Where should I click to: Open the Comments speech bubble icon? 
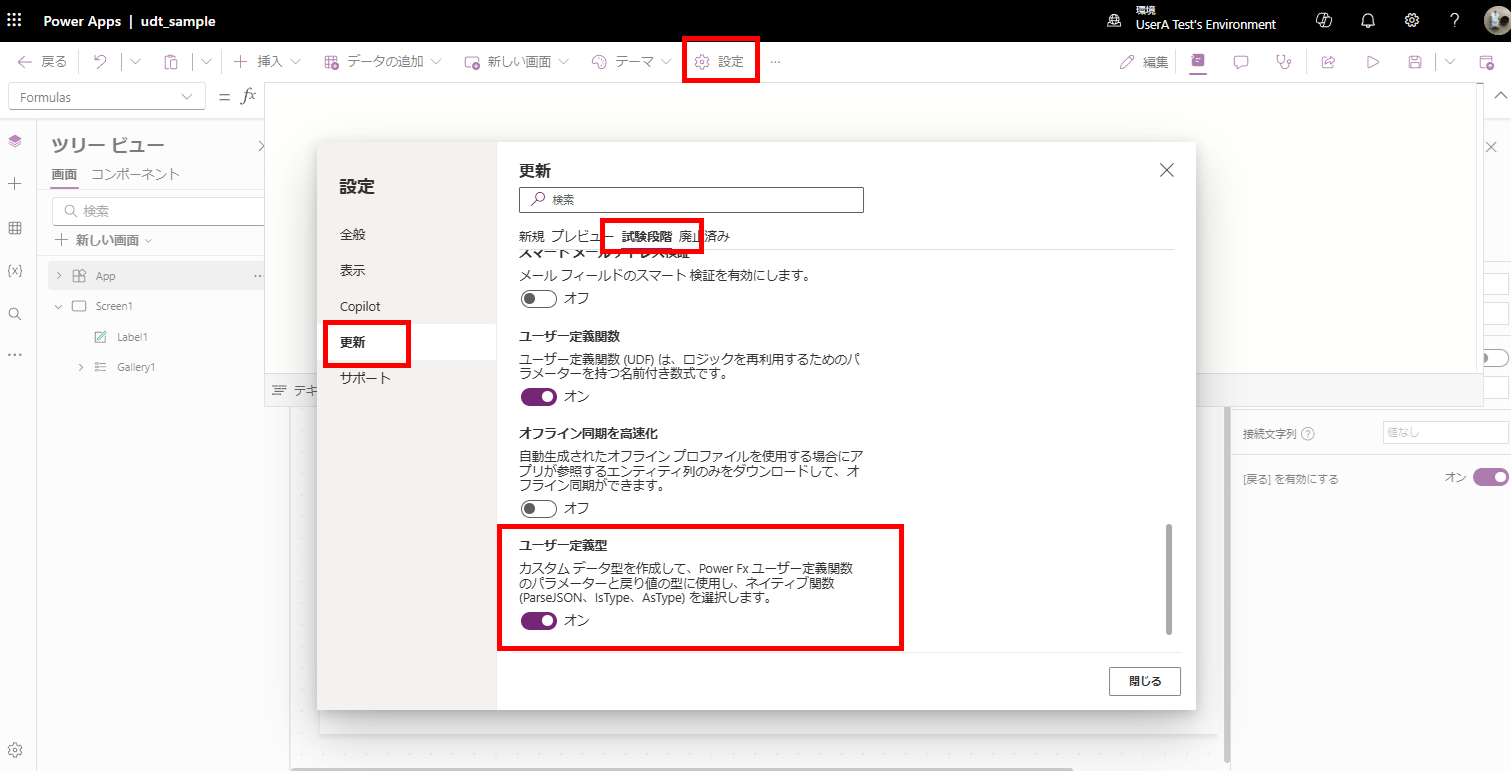coord(1241,62)
